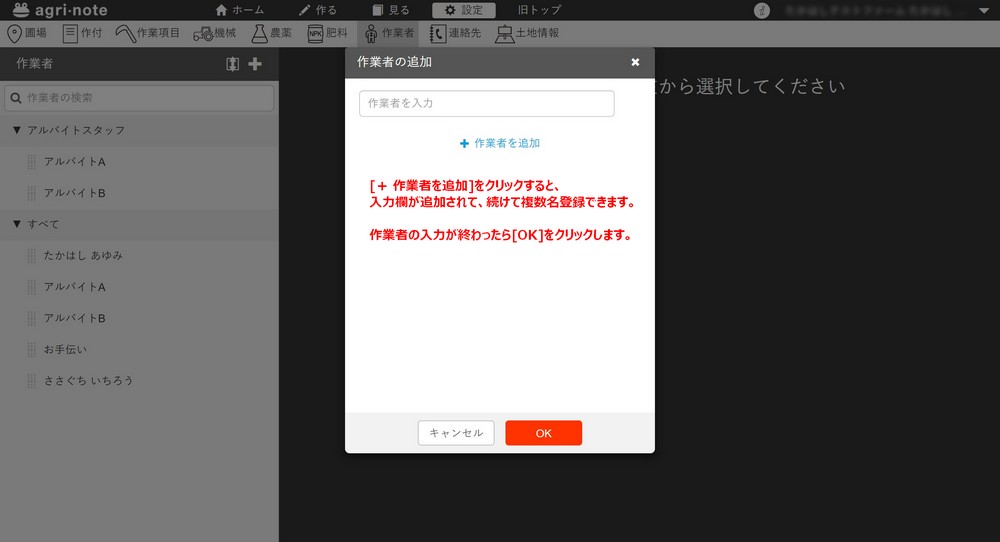Open the 設定 settings menu
Viewport: 1000px width, 542px height.
(x=463, y=10)
